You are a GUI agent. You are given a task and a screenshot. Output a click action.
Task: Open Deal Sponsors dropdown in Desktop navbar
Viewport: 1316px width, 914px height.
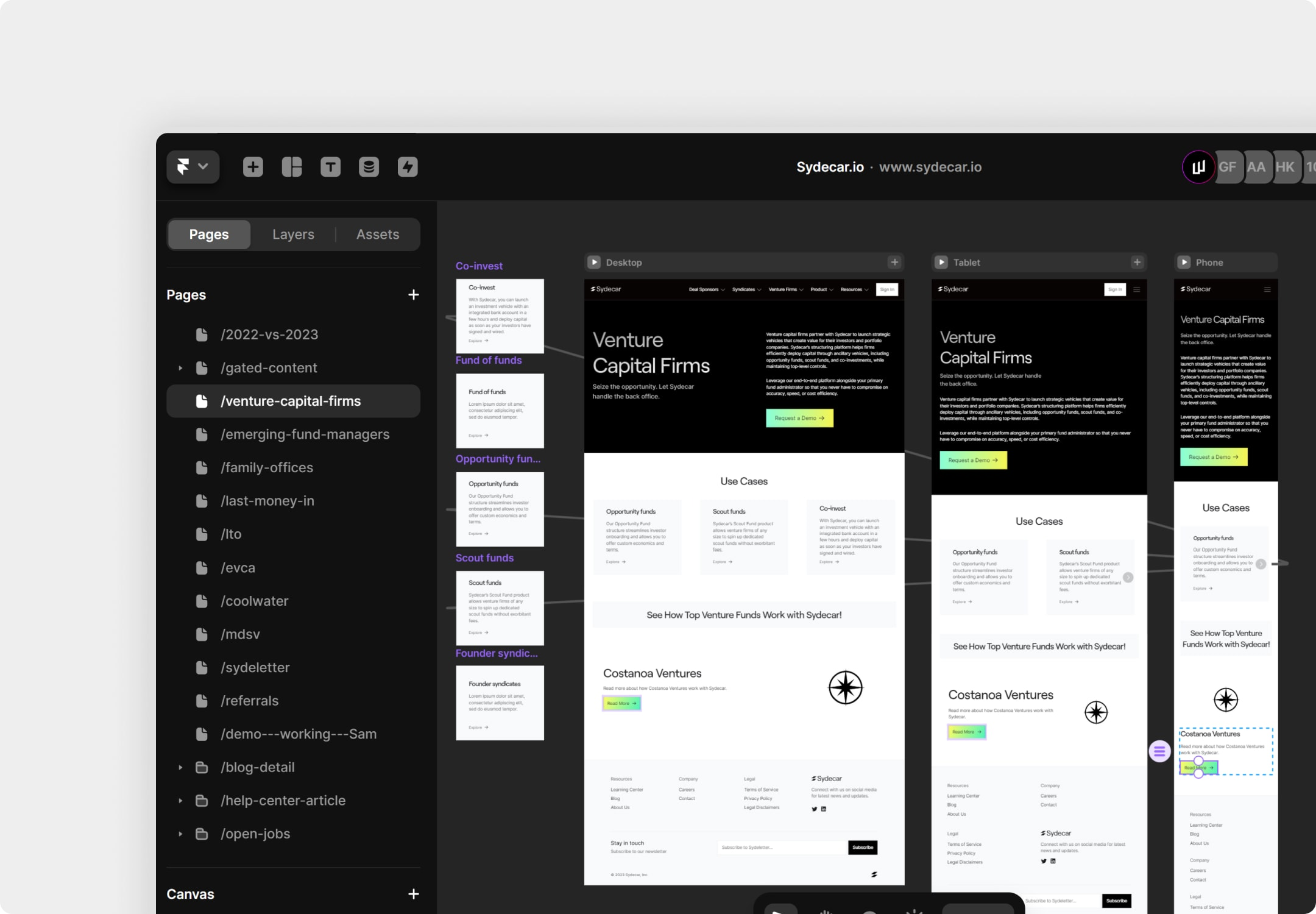[707, 289]
